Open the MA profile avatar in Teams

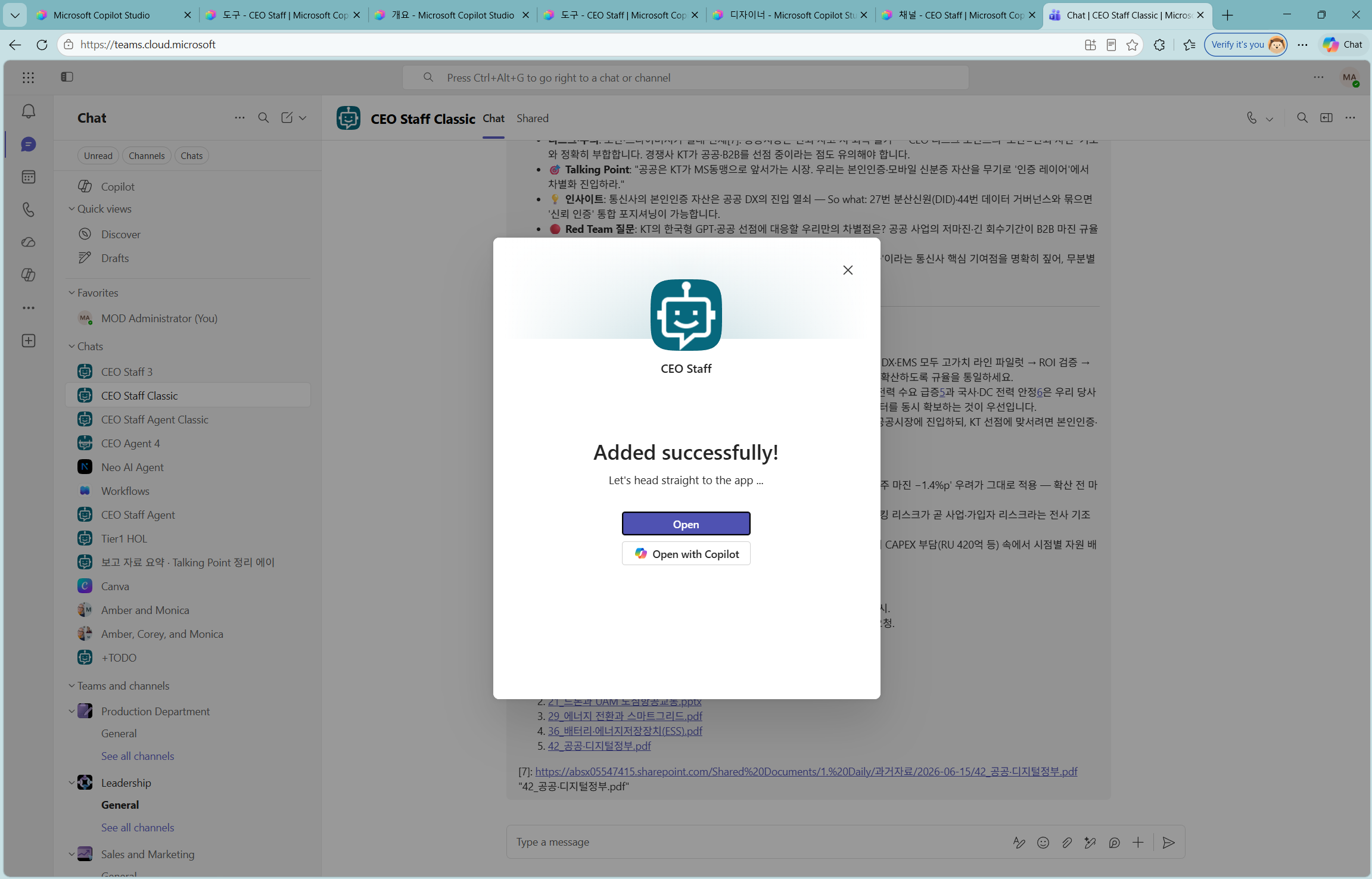1349,77
